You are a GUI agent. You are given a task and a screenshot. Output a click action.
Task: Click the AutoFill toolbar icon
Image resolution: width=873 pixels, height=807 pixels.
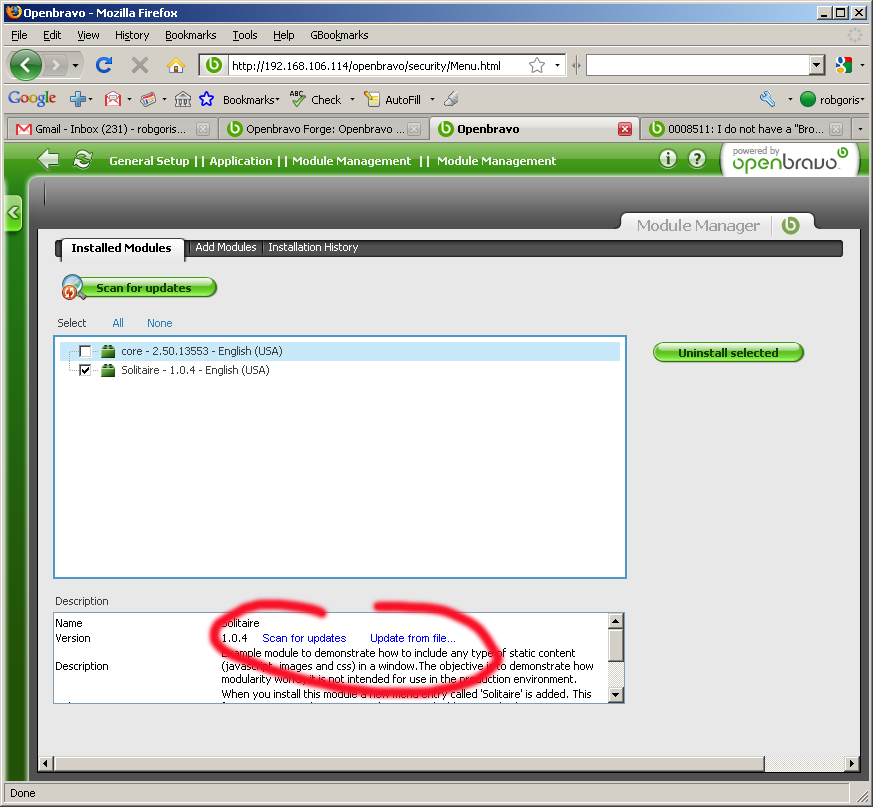coord(371,99)
